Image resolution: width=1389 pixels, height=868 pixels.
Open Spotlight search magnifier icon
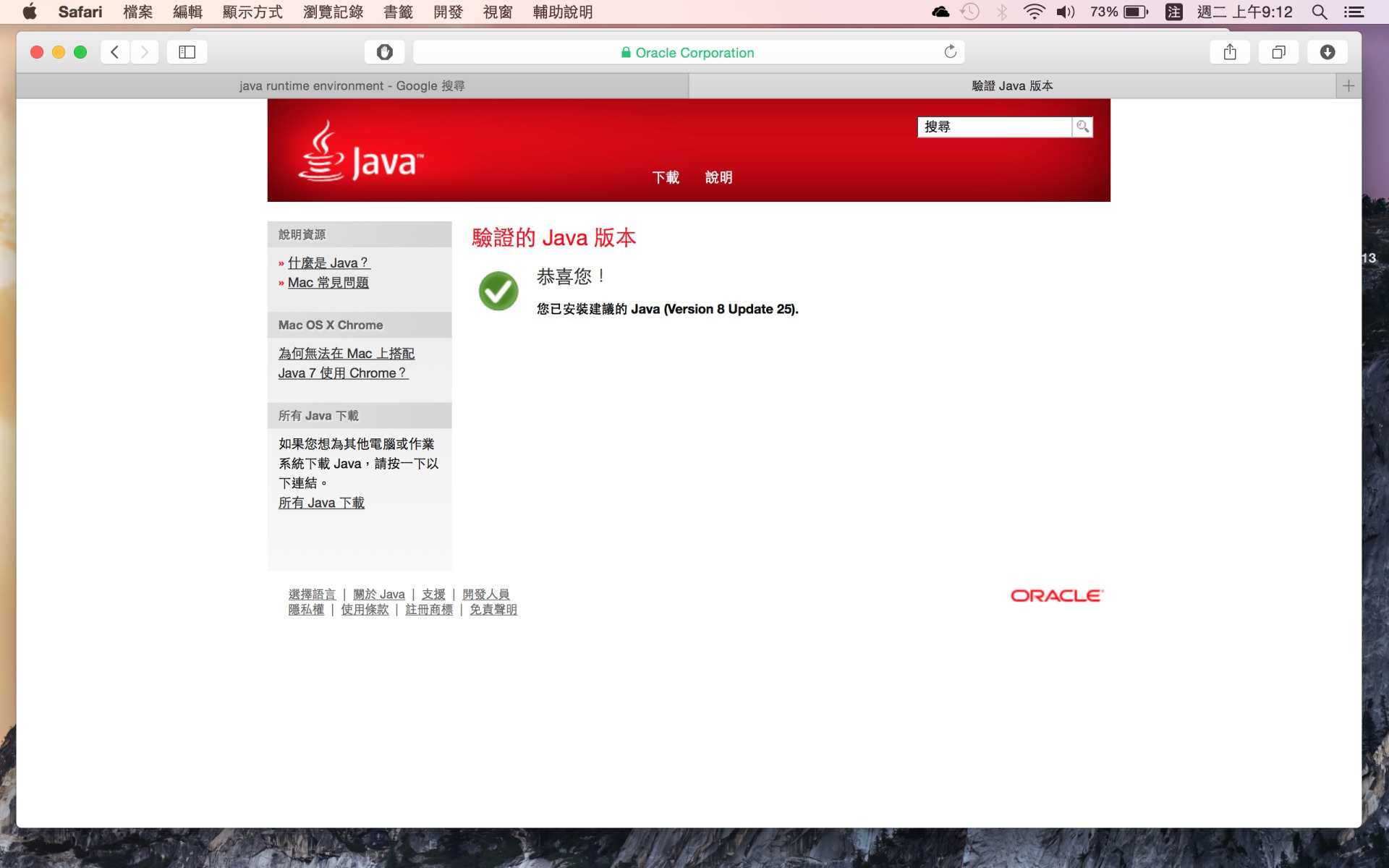click(1320, 12)
